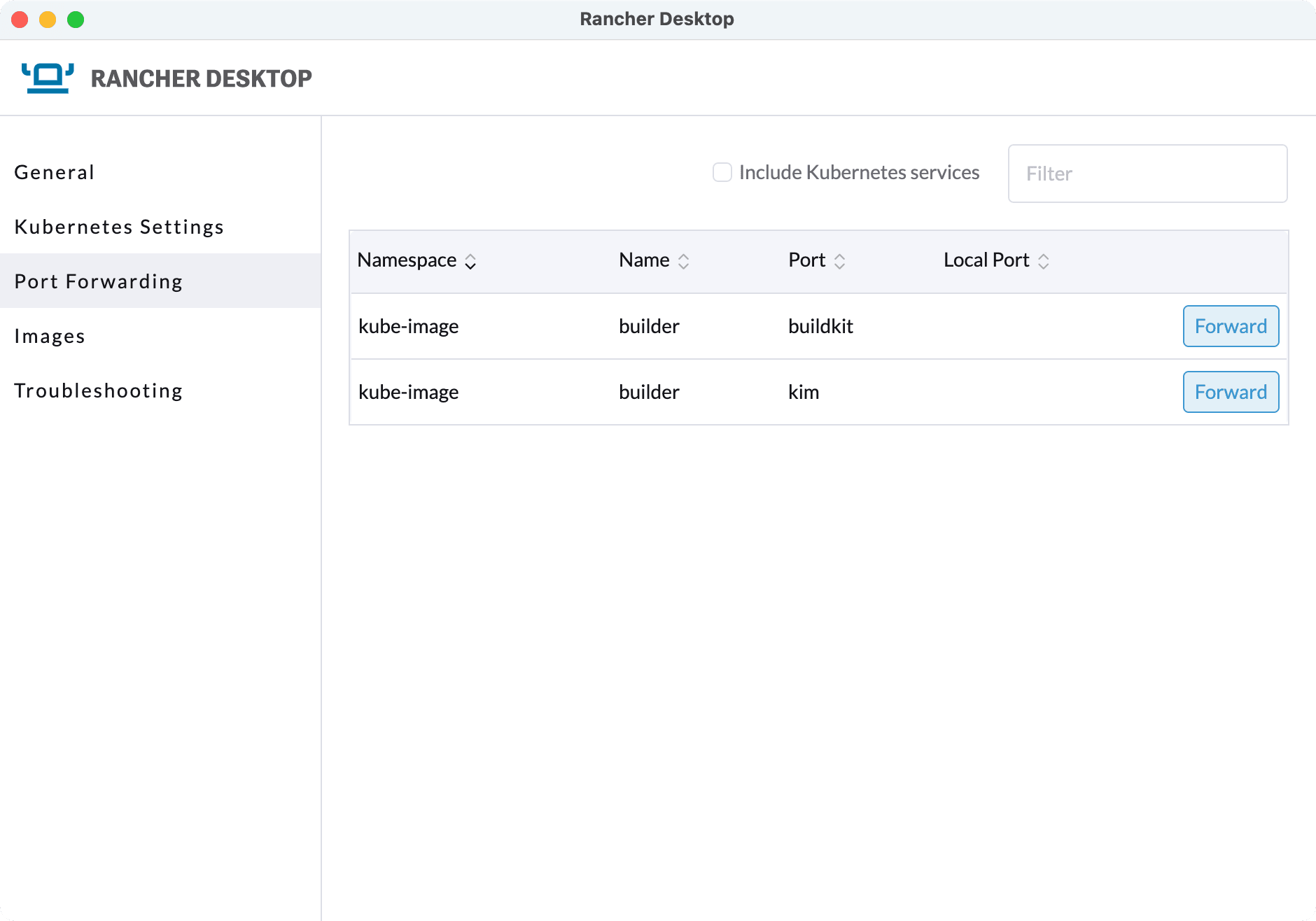
Task: Select Port Forwarding in the sidebar
Action: 160,281
